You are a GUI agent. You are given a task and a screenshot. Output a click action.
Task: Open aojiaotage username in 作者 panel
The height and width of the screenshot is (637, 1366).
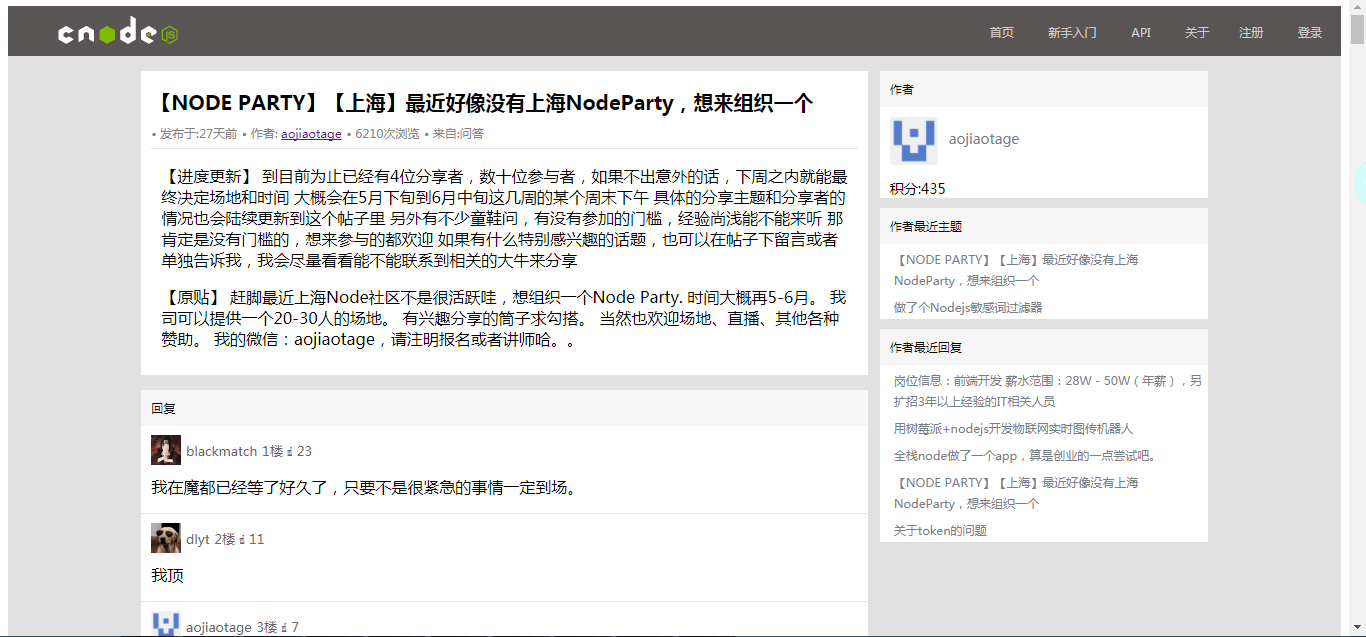(x=984, y=139)
